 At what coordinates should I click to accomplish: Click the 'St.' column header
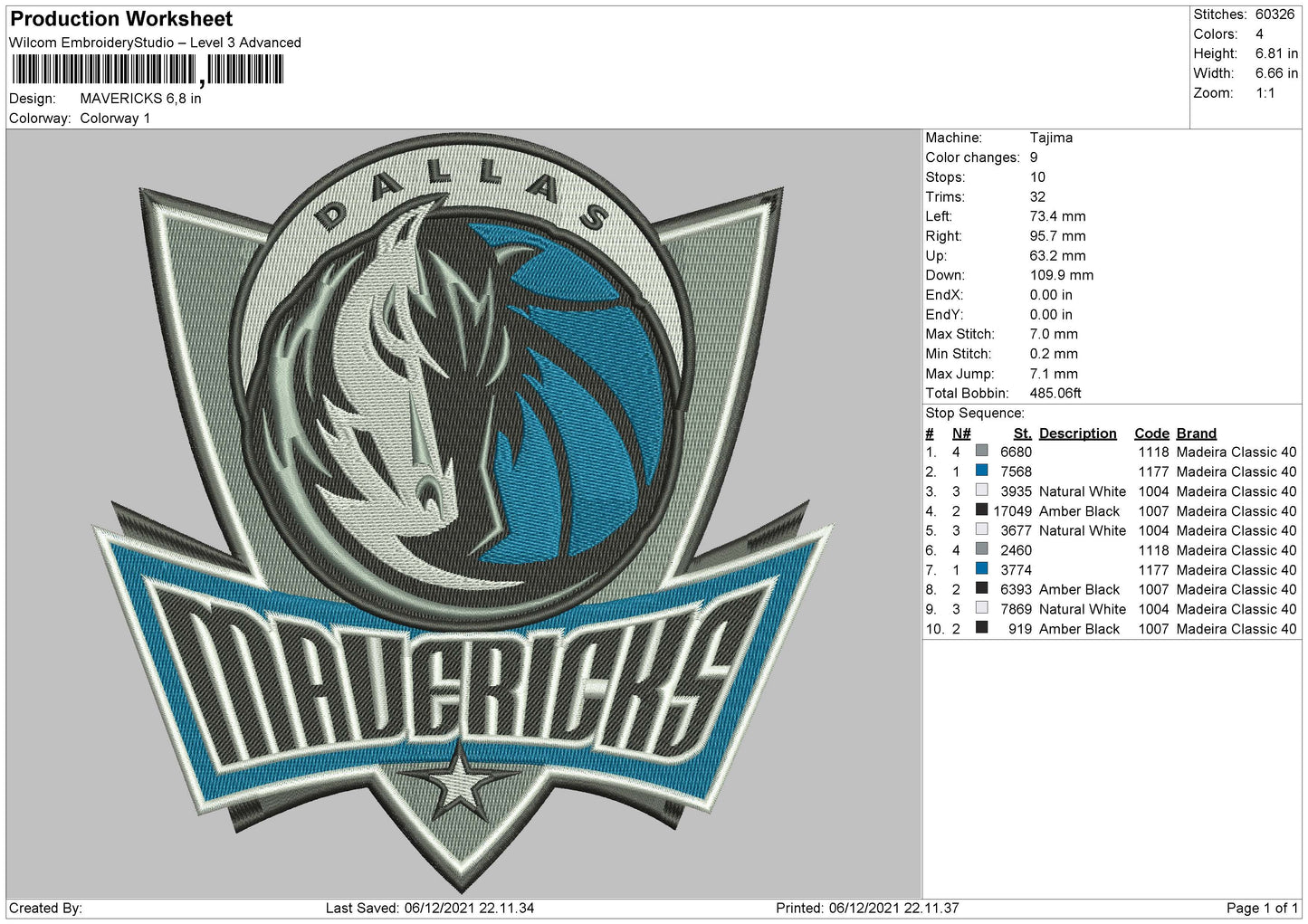pyautogui.click(x=1023, y=433)
